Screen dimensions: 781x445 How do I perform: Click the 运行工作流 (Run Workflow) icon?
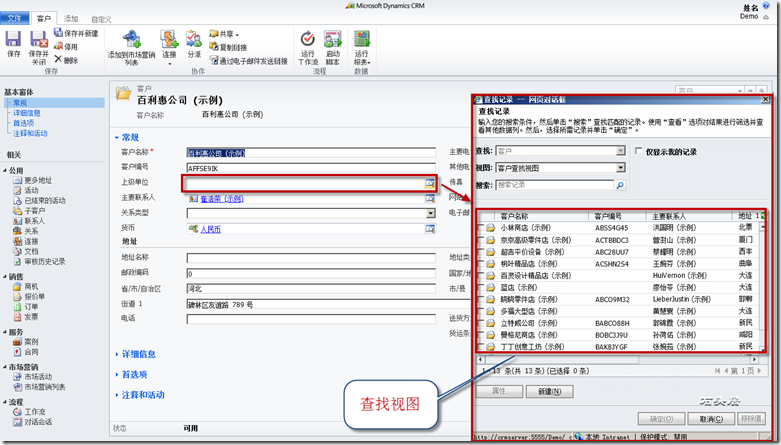coord(308,38)
